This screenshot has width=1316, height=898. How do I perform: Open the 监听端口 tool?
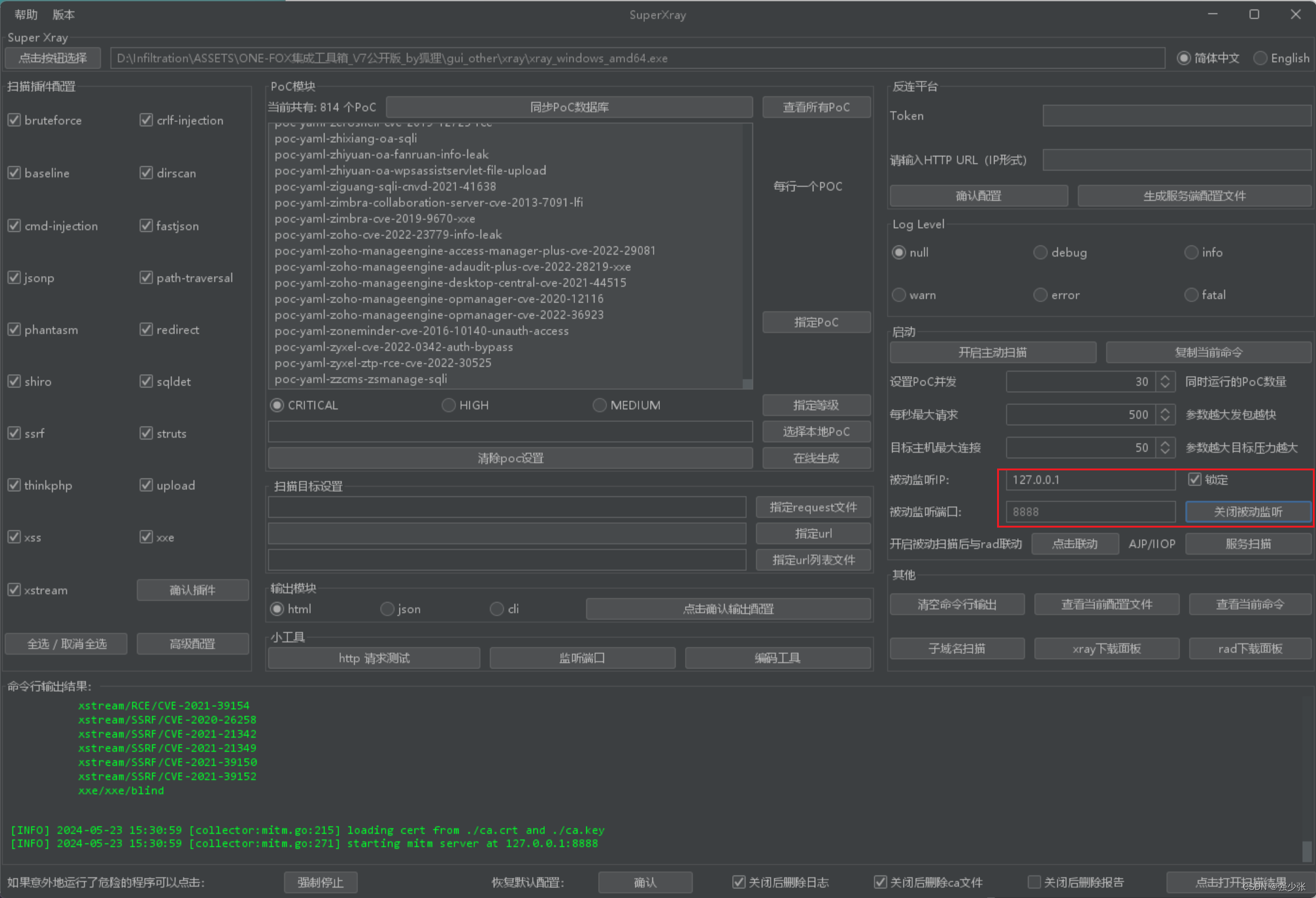[583, 658]
